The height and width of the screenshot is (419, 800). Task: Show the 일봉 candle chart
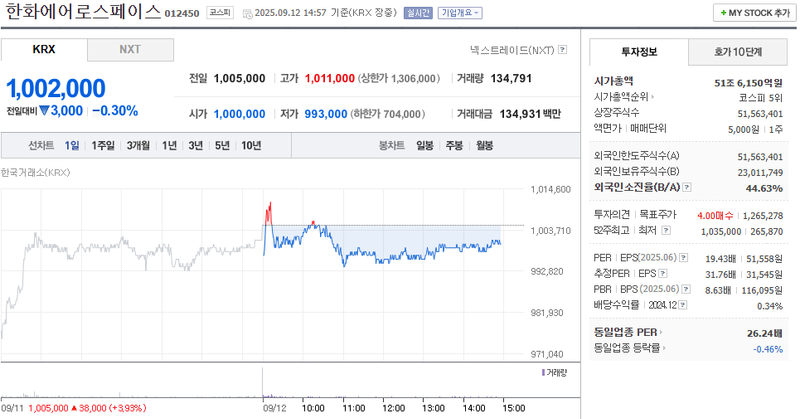(424, 145)
